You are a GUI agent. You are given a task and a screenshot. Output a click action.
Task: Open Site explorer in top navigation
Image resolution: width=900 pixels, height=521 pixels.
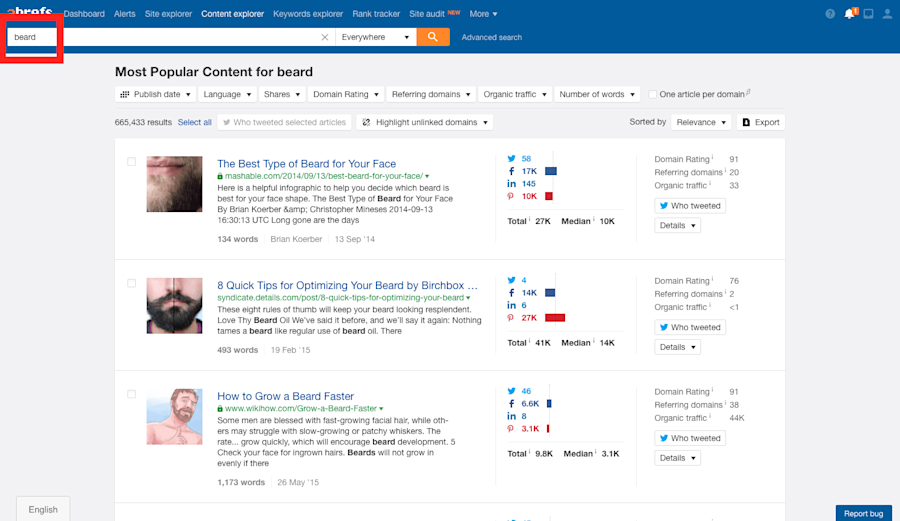click(x=168, y=14)
